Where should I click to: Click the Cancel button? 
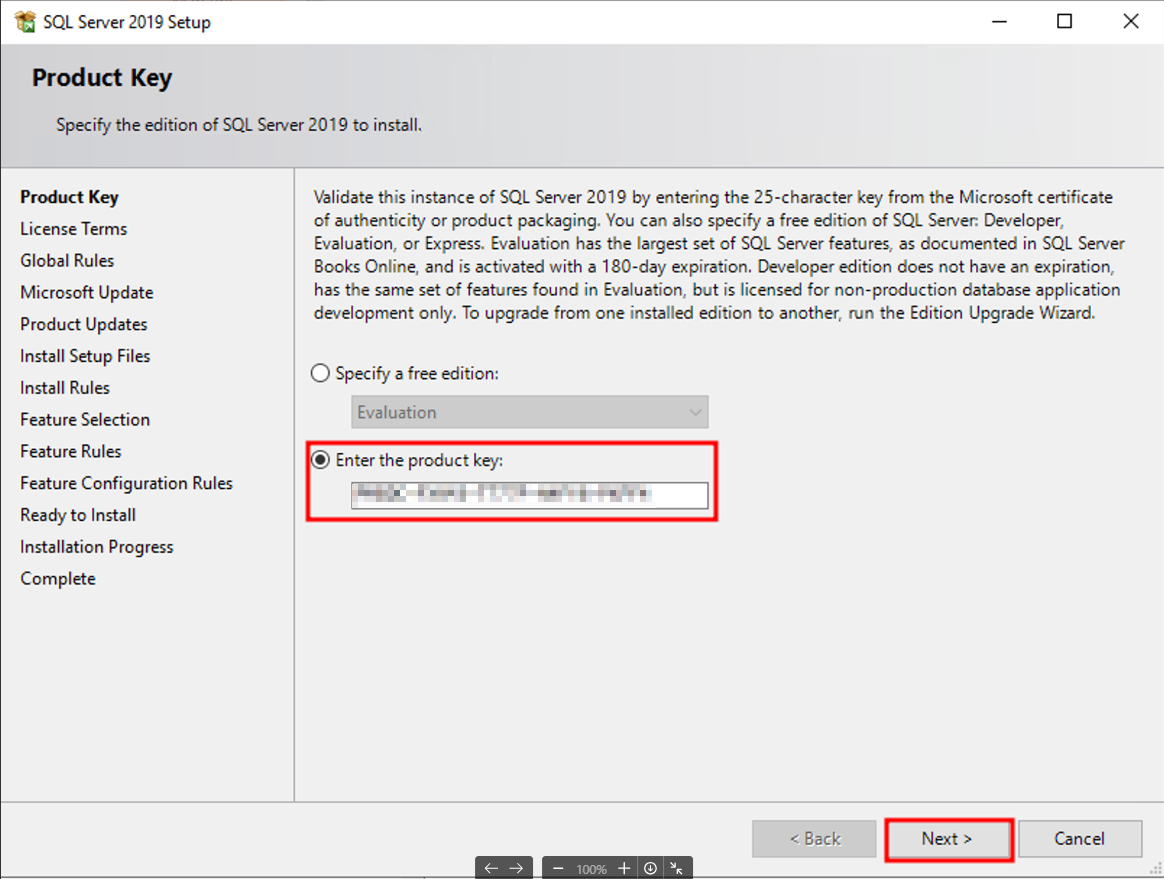[1079, 839]
